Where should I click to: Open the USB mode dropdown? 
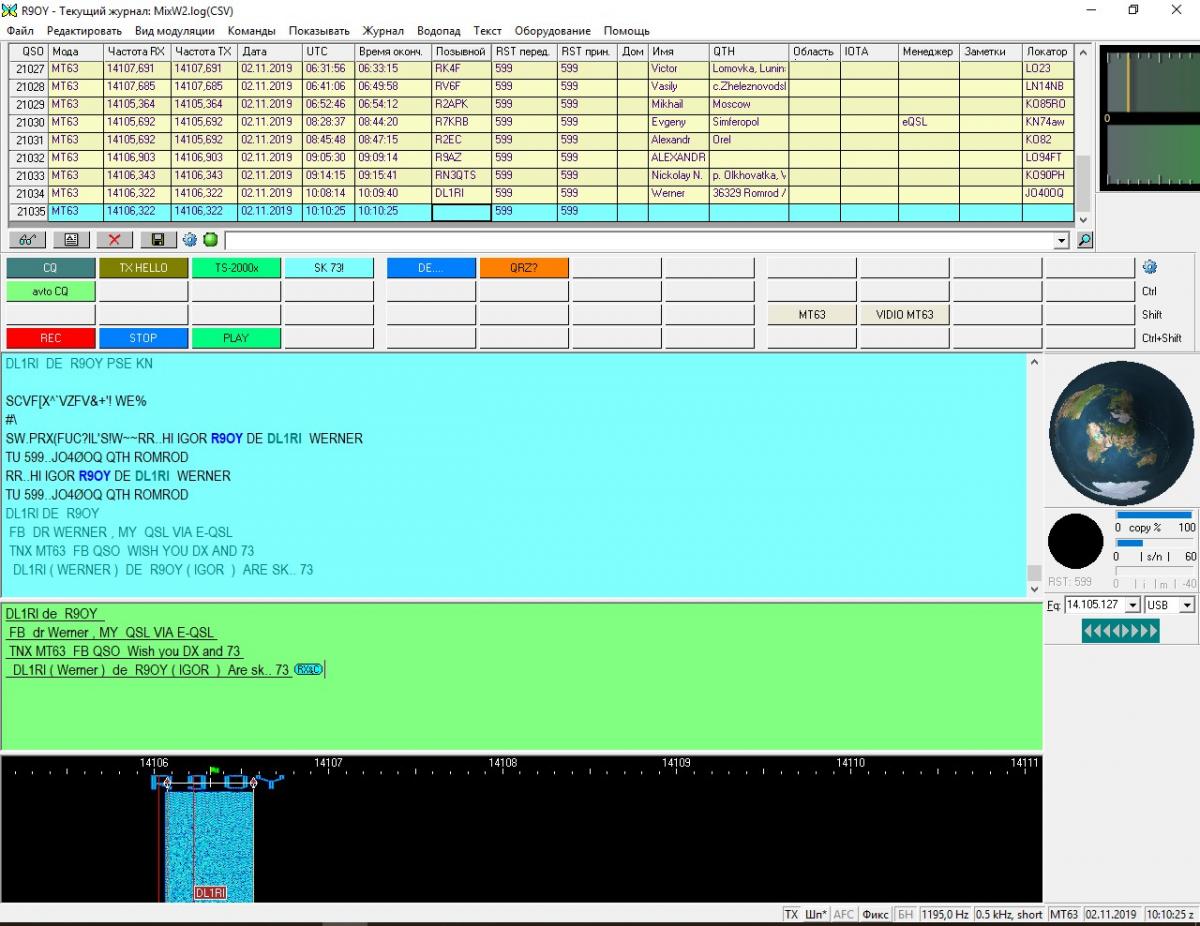coord(1186,605)
